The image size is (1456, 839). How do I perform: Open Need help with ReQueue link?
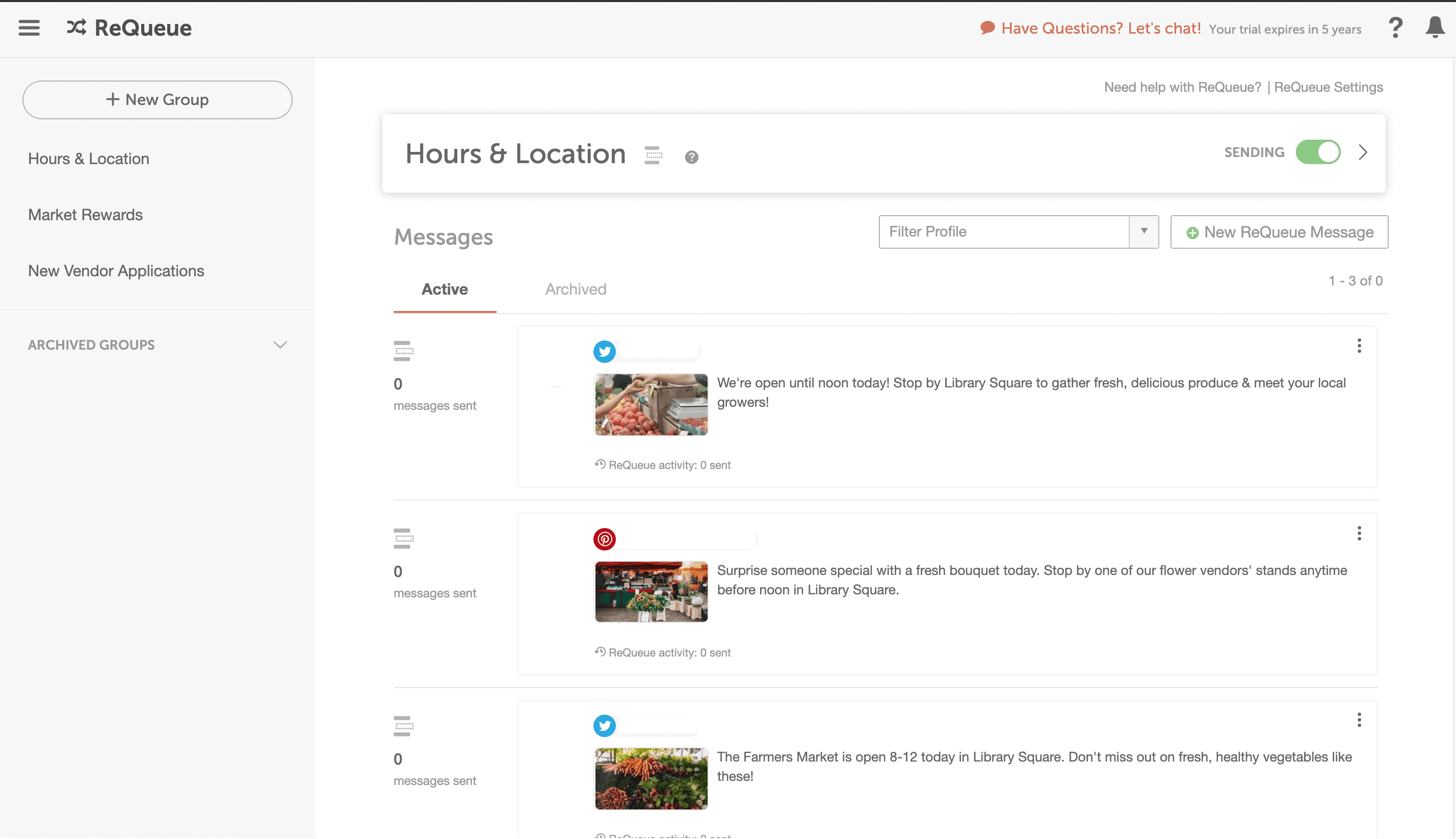click(1182, 87)
